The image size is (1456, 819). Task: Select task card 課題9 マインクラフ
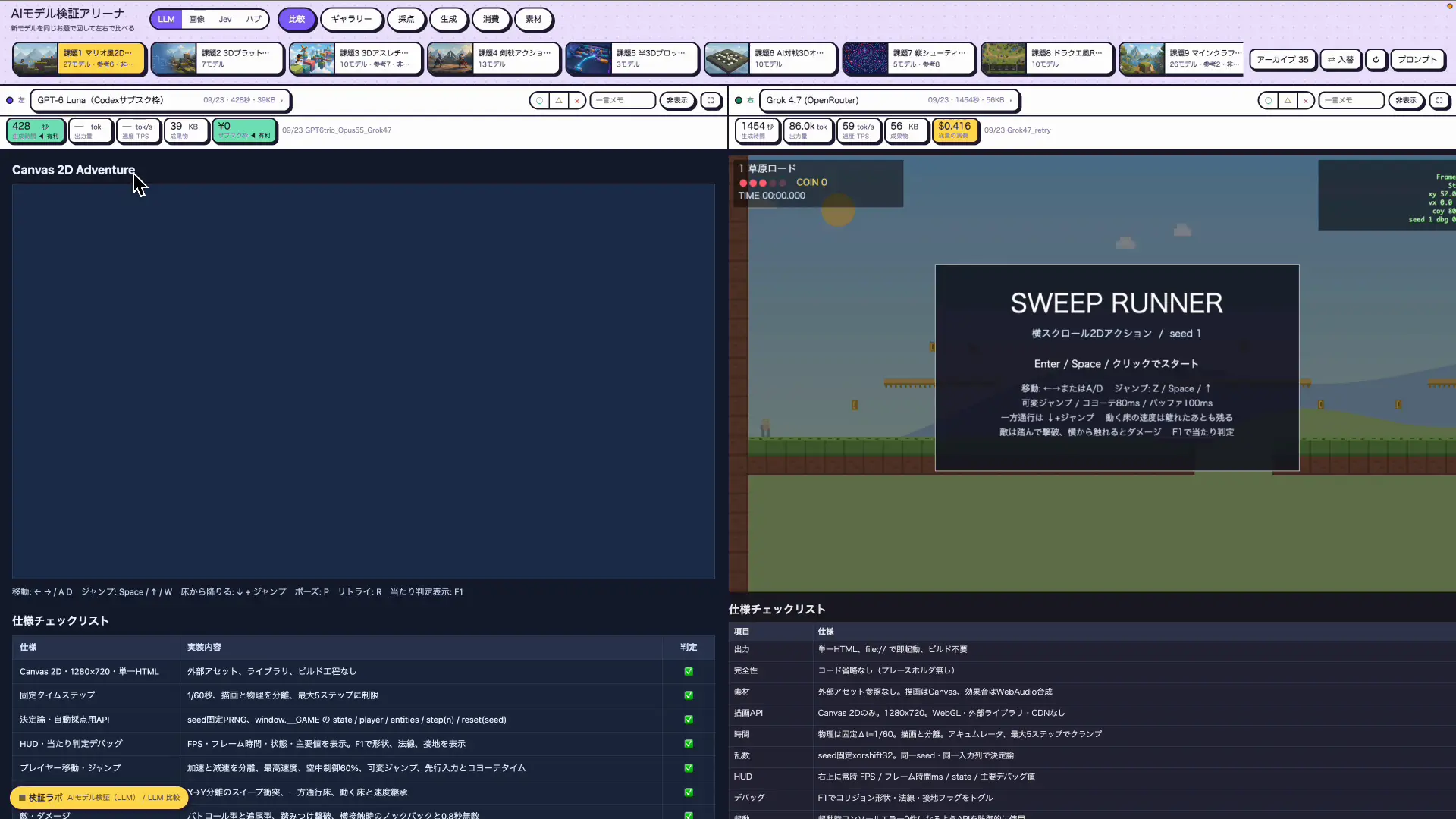pos(1181,58)
